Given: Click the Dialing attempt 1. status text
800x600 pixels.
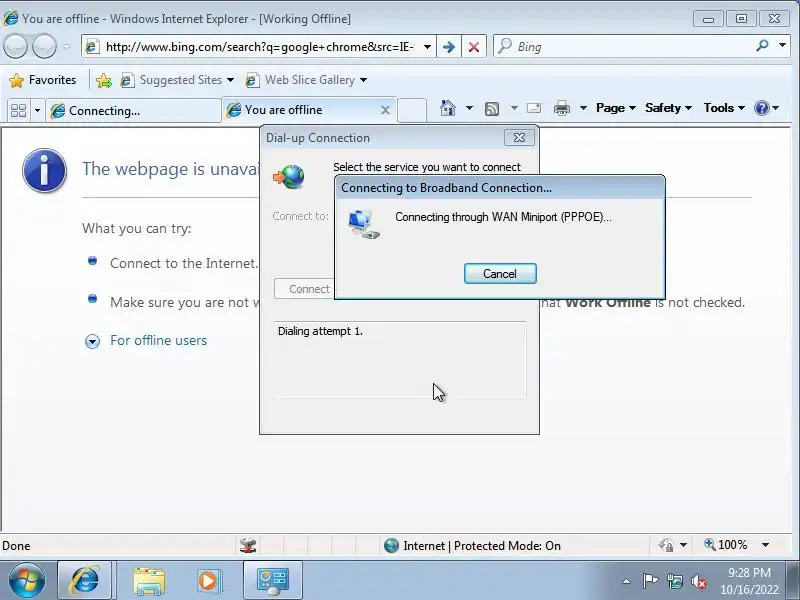Looking at the screenshot, I should pos(320,331).
